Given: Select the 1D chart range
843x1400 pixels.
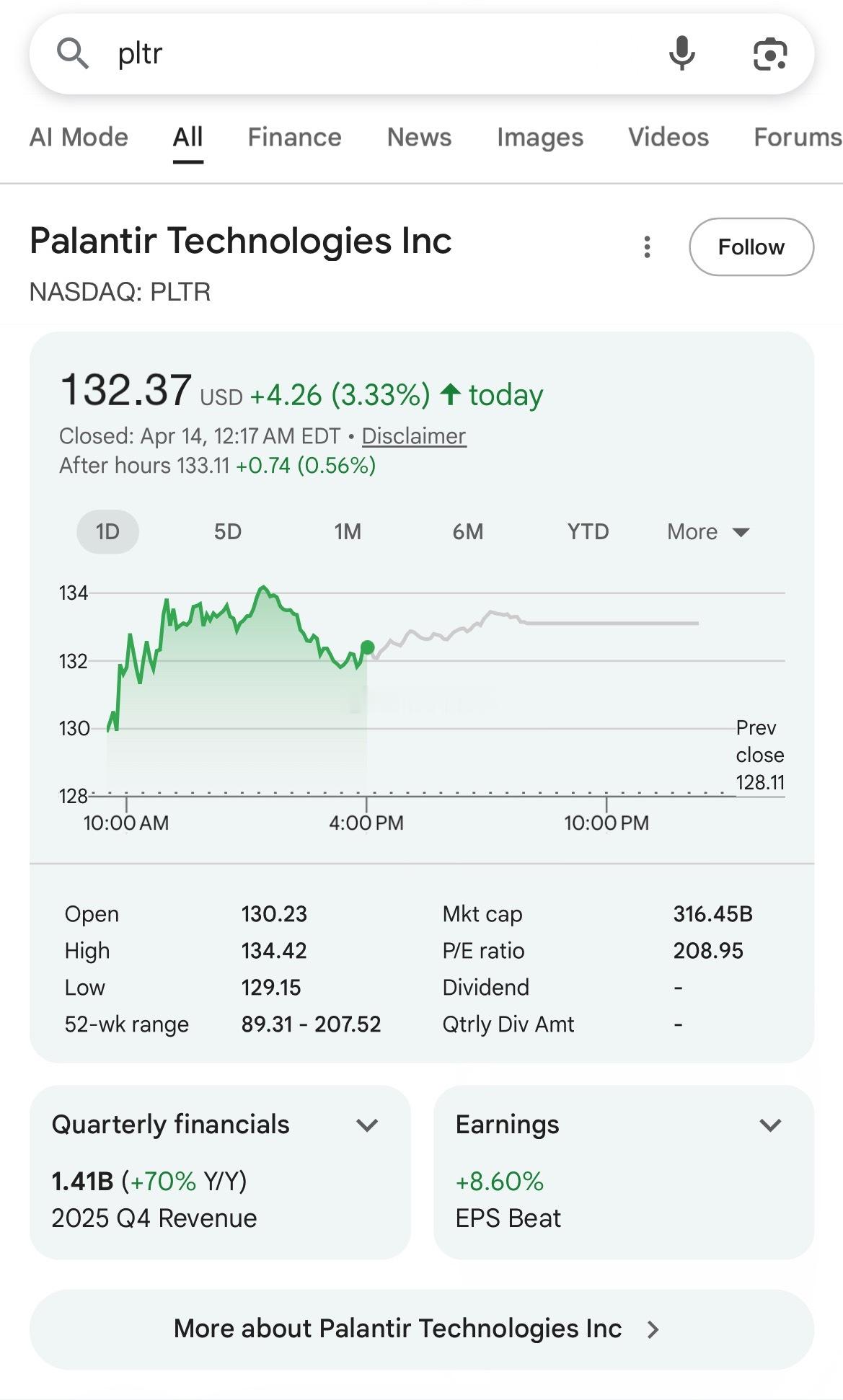Looking at the screenshot, I should click(107, 532).
